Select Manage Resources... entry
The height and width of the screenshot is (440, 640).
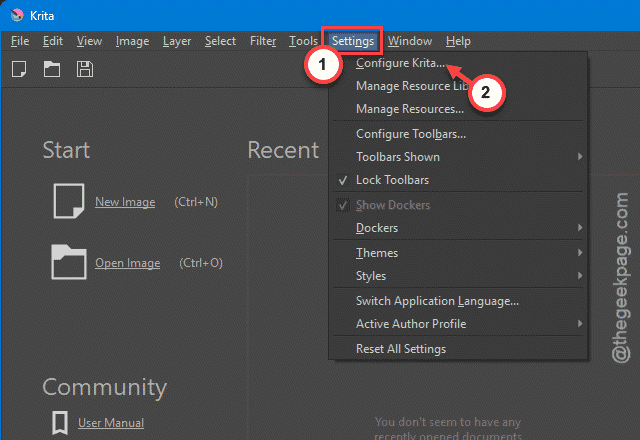coord(458,109)
